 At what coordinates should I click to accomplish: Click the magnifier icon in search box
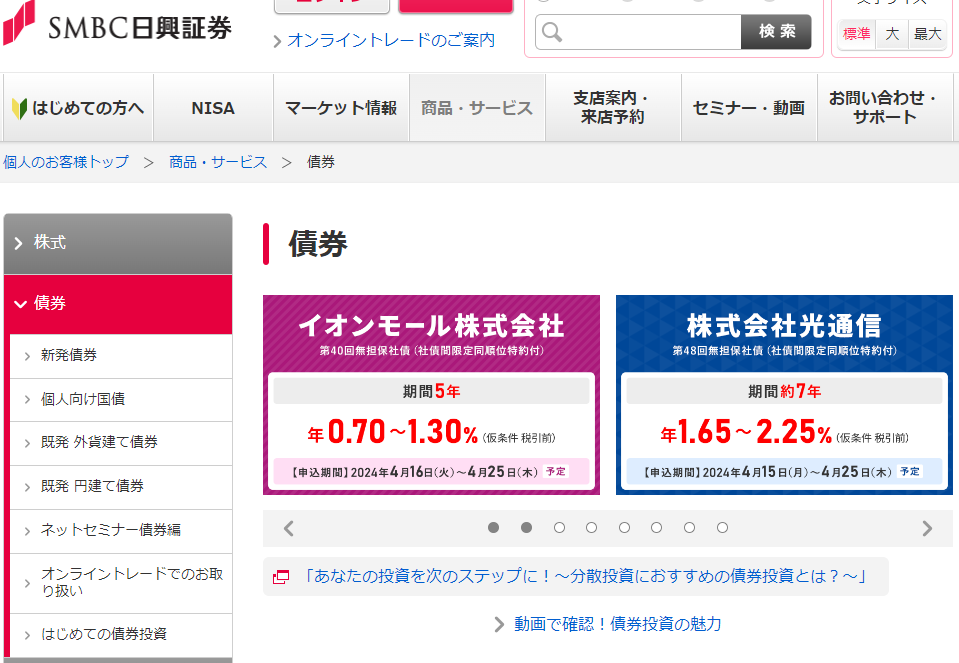tap(552, 32)
